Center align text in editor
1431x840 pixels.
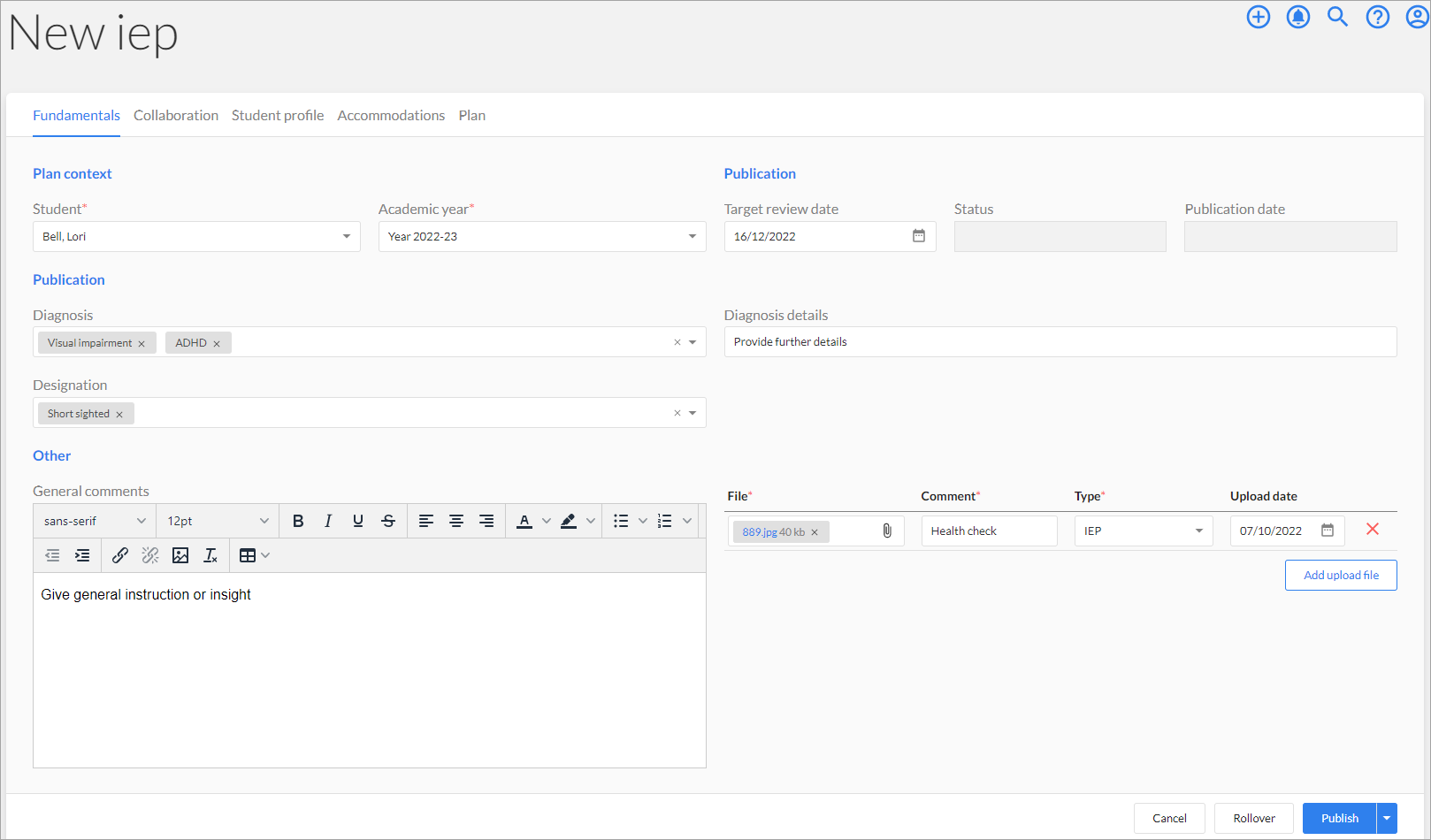(x=456, y=521)
